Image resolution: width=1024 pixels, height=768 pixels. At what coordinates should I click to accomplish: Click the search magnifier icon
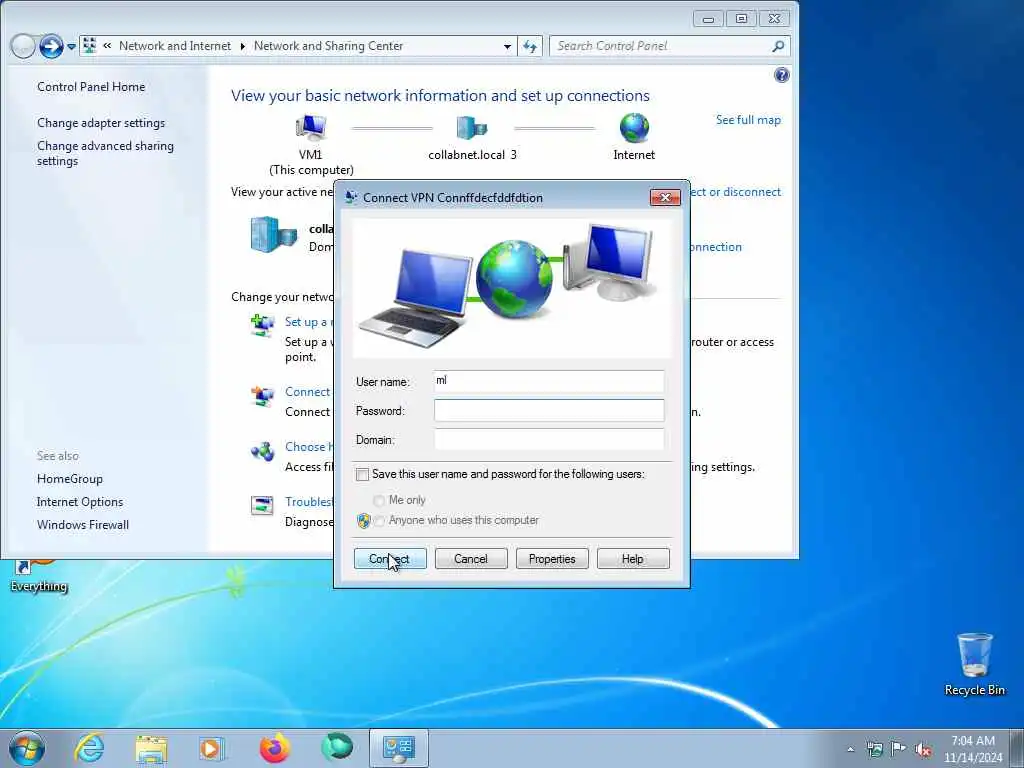[x=778, y=46]
